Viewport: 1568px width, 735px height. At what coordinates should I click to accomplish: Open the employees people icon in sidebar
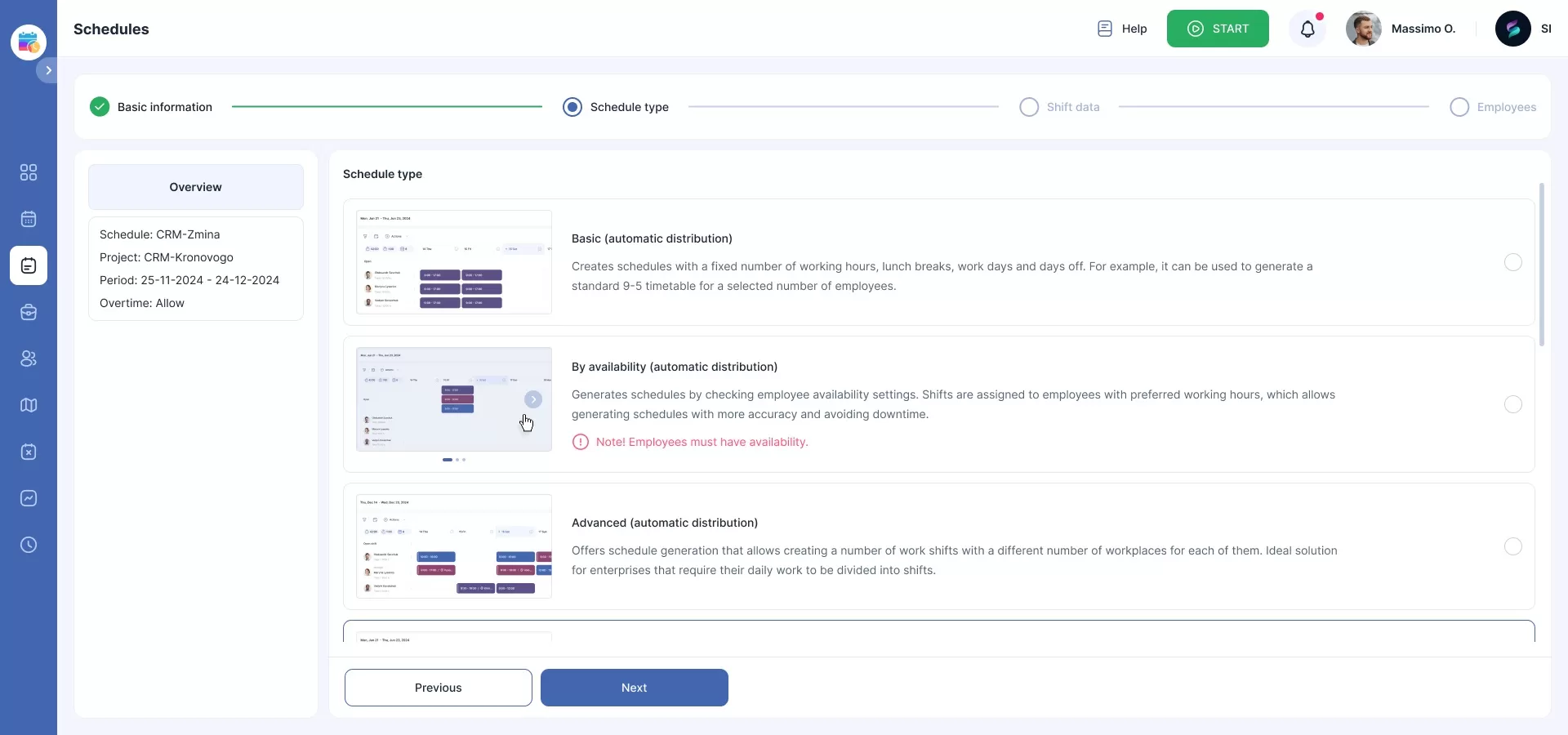[29, 359]
